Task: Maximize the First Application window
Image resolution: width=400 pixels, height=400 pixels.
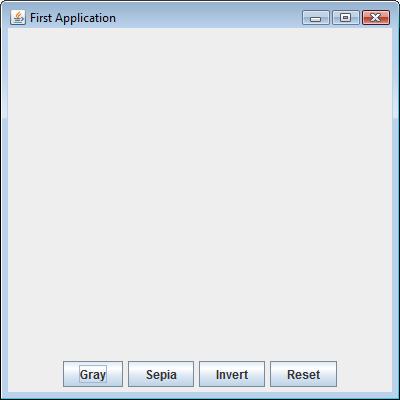Action: (x=346, y=18)
